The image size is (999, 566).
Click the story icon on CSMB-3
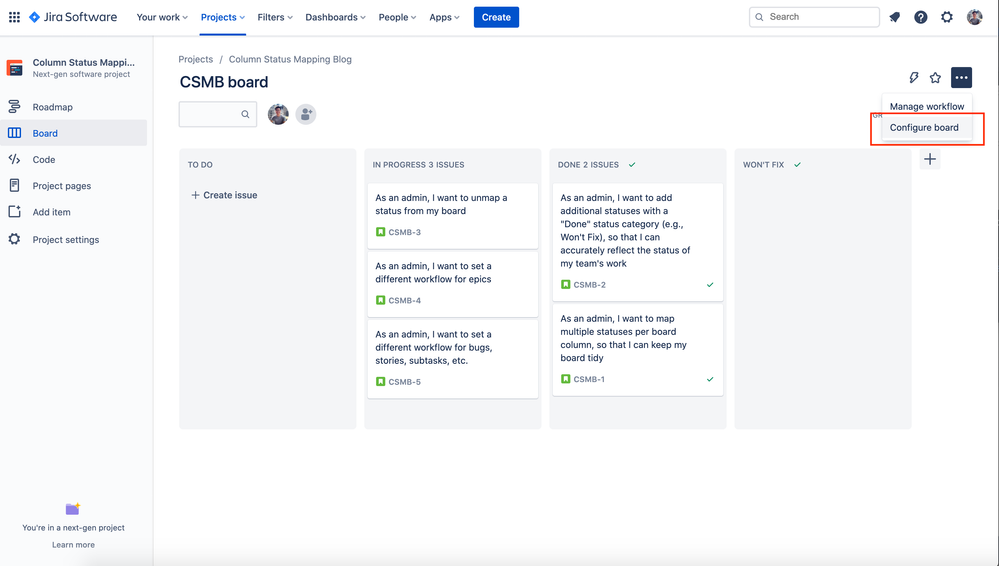tap(380, 232)
